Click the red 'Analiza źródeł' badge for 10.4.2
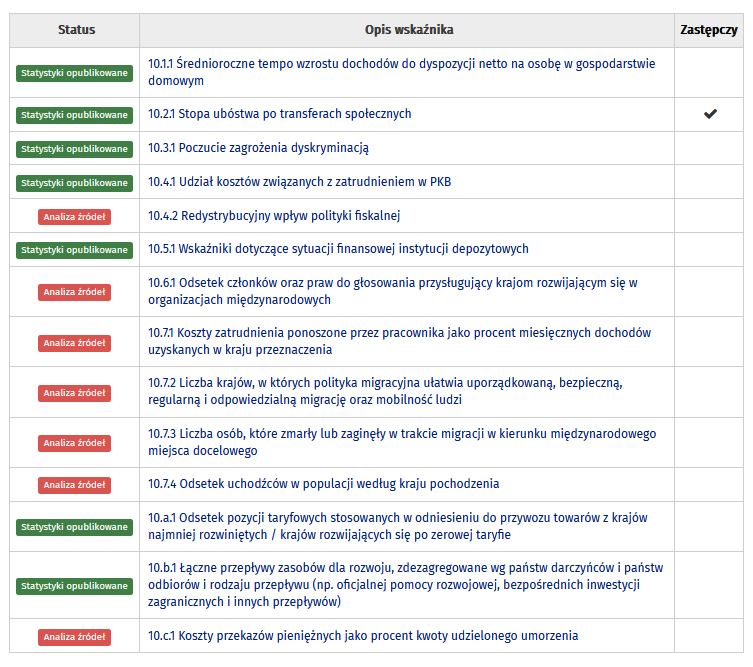The image size is (753, 667). (75, 216)
